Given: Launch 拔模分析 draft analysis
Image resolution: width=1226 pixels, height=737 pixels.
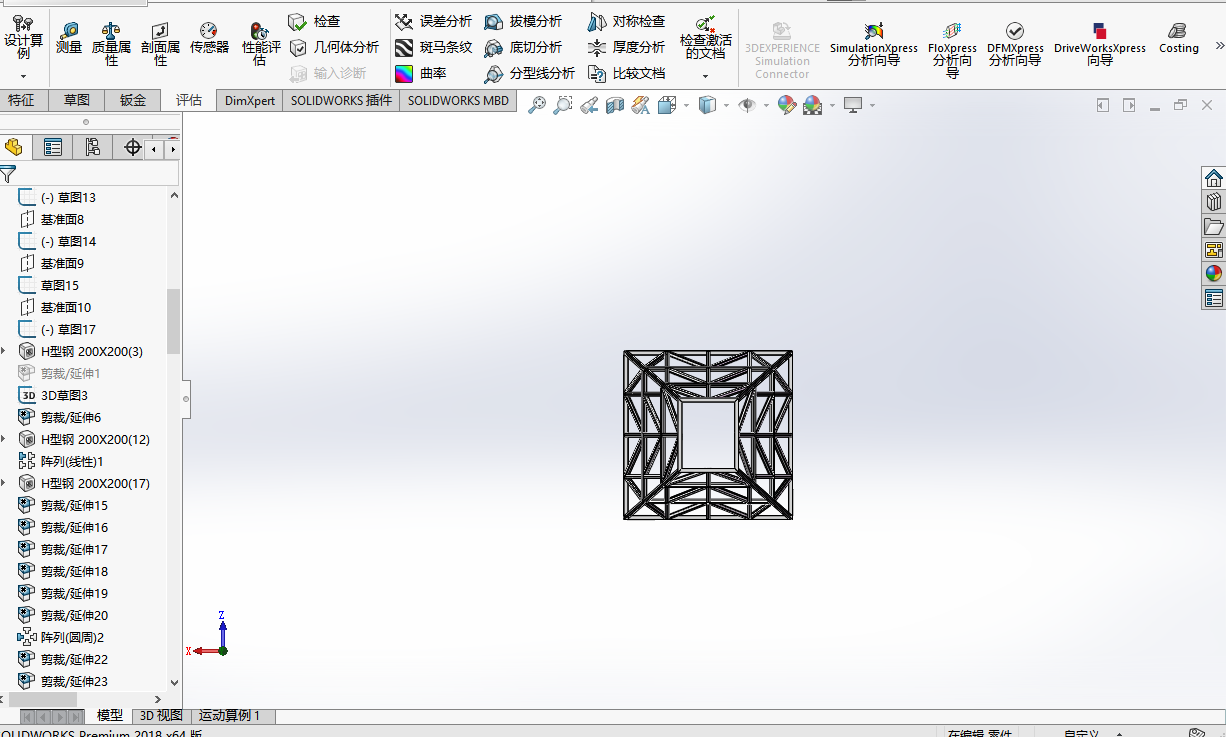Looking at the screenshot, I should 523,21.
